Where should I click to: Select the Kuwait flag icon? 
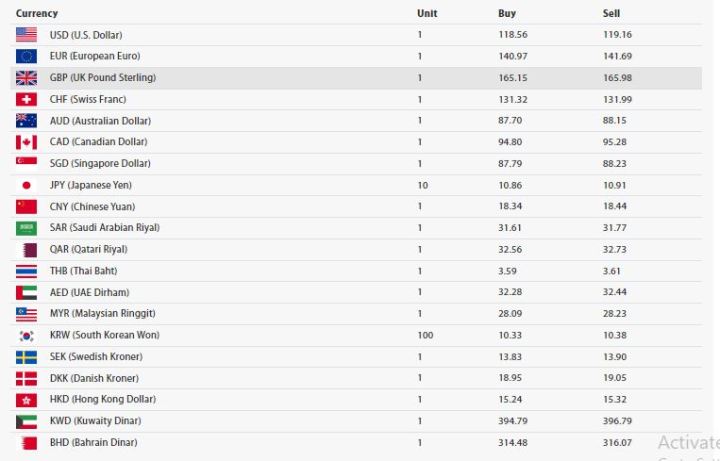click(26, 422)
